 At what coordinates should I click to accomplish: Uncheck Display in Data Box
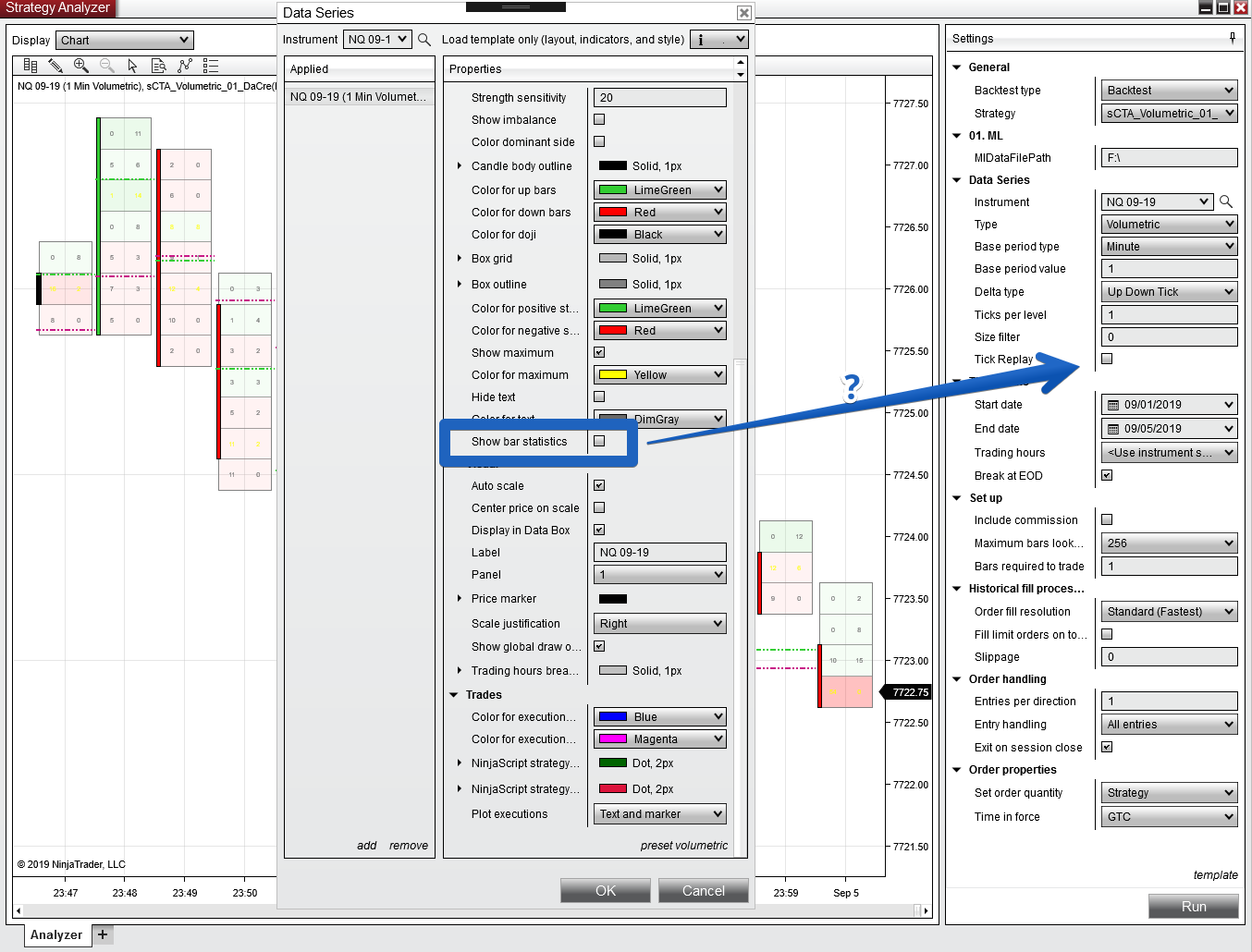pos(599,530)
